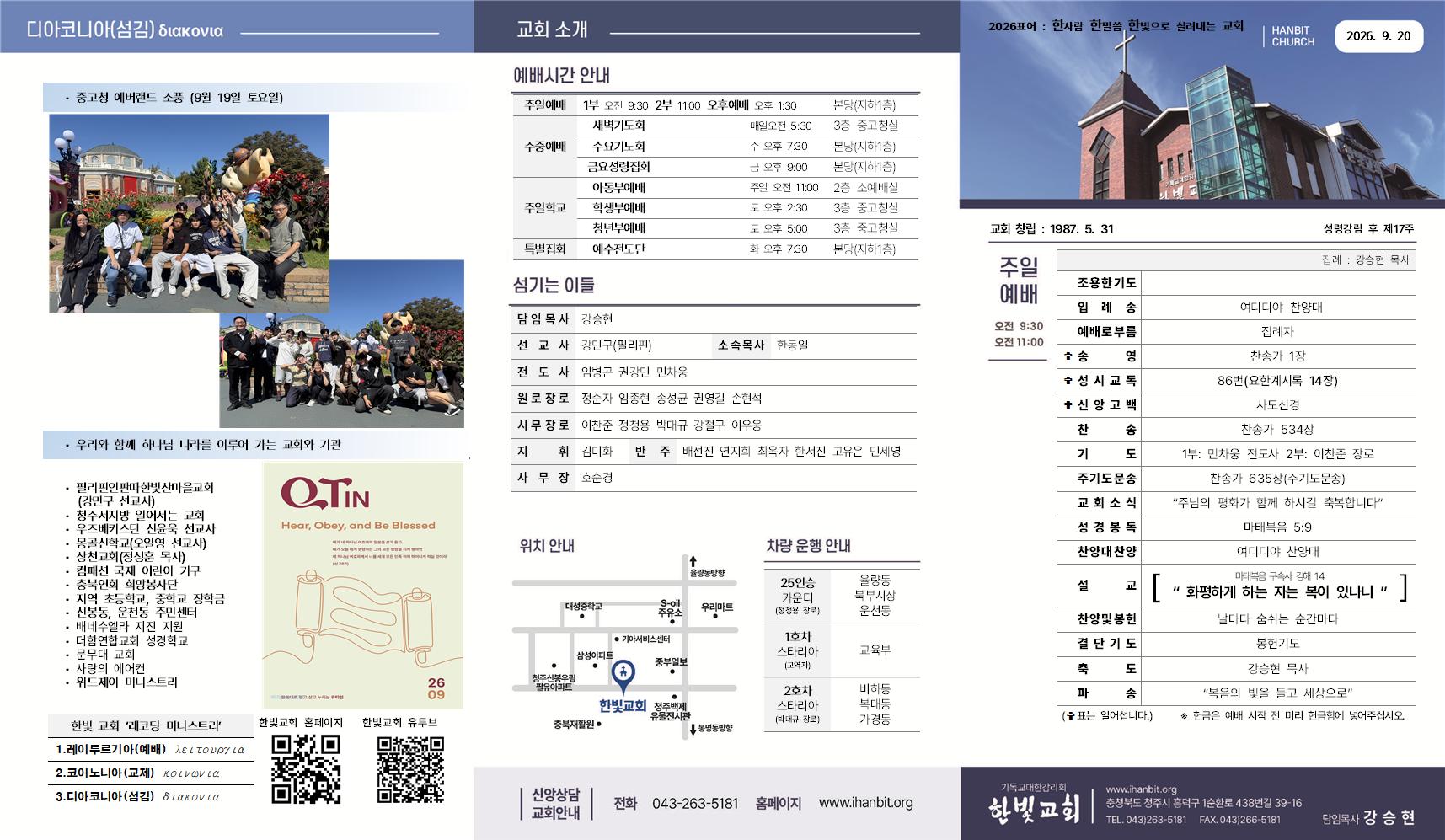
Task: Click the Q.T IN logo on booklet cover
Action: tap(325, 494)
